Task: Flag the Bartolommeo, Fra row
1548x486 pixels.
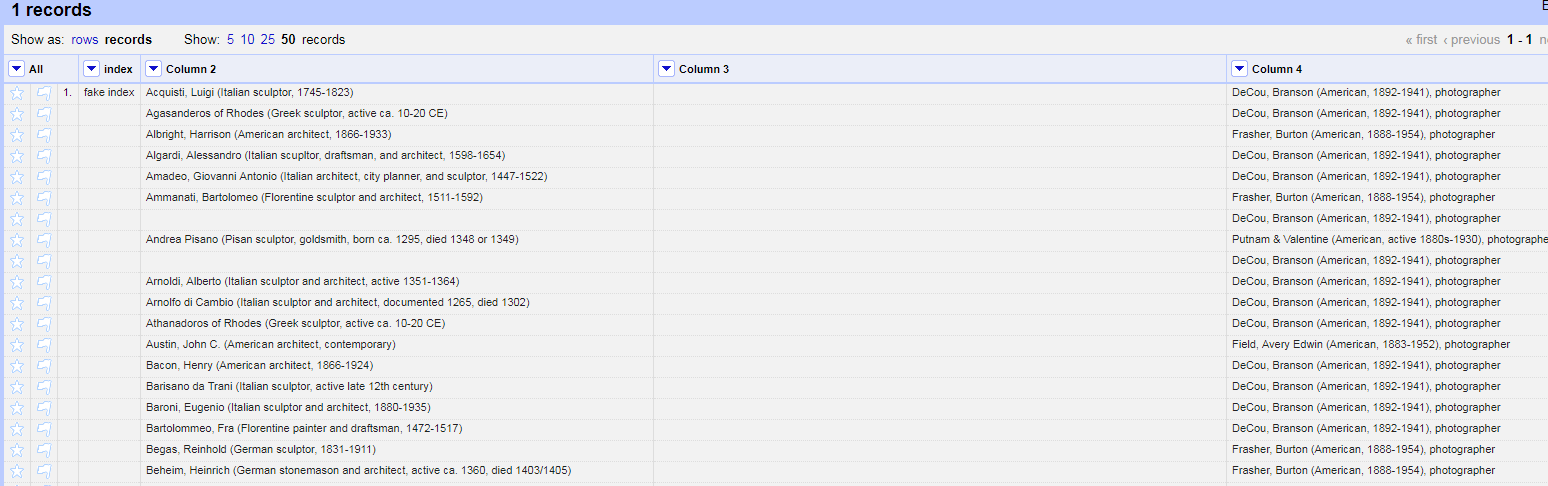Action: (x=44, y=429)
